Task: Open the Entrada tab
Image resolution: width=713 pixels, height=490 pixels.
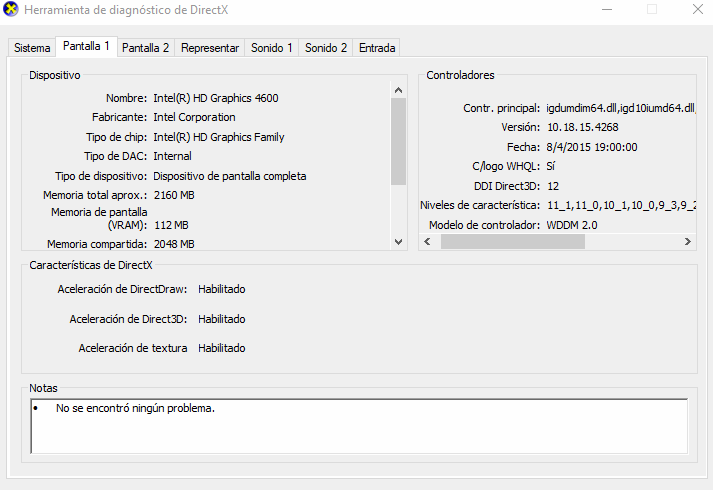Action: coord(377,48)
